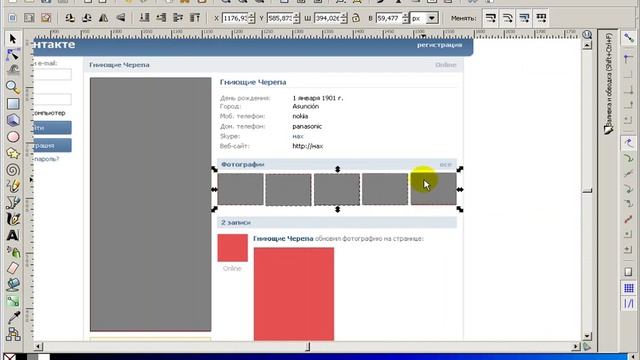Image resolution: width=640 pixels, height=360 pixels.
Task: Open Заливка и обводка dock panel tab
Action: pos(609,83)
